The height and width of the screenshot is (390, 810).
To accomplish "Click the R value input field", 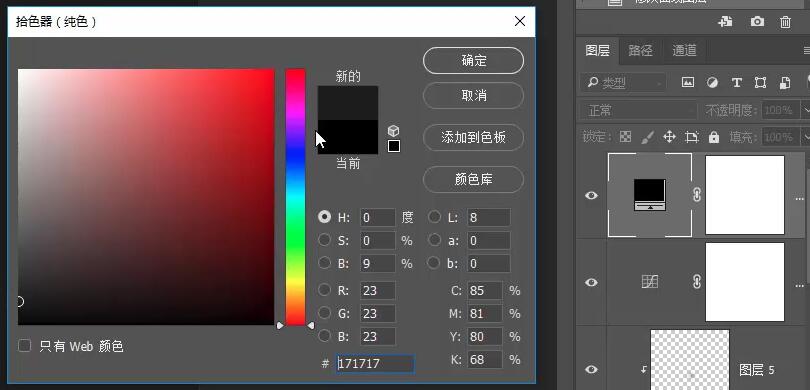I will pos(378,290).
